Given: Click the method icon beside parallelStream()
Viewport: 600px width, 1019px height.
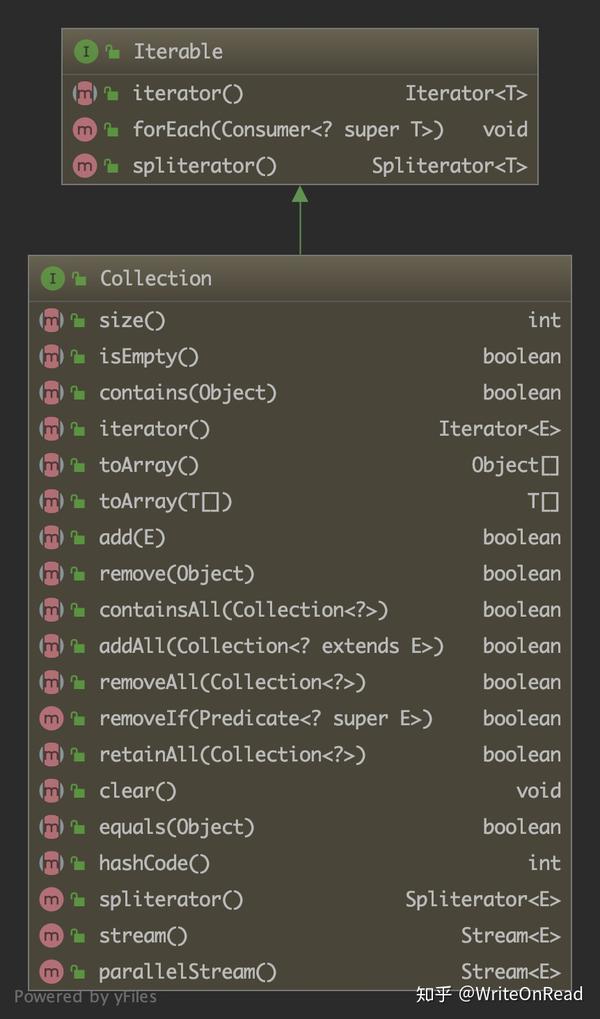Looking at the screenshot, I should pos(51,972).
